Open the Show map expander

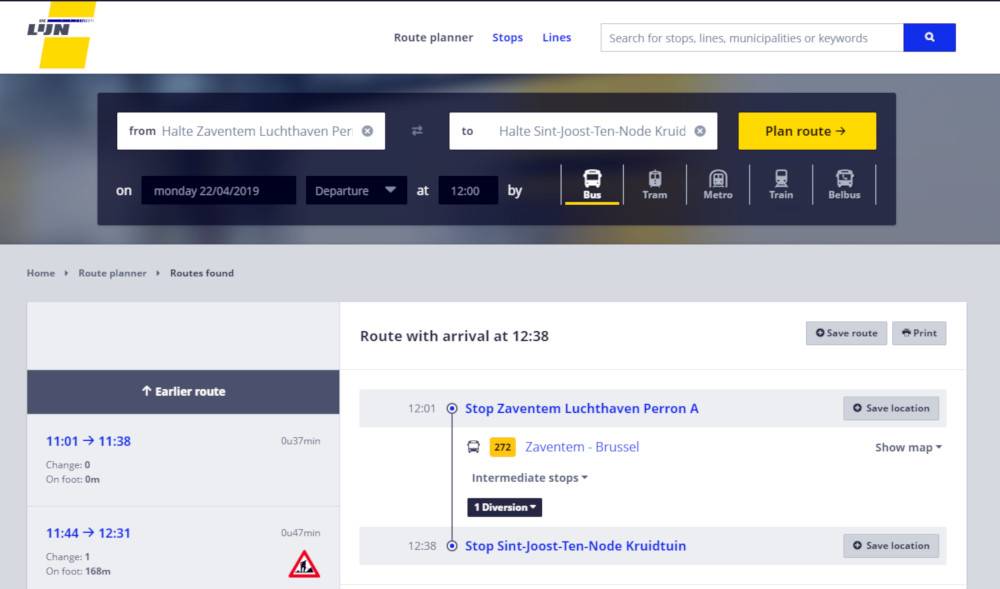(x=908, y=447)
